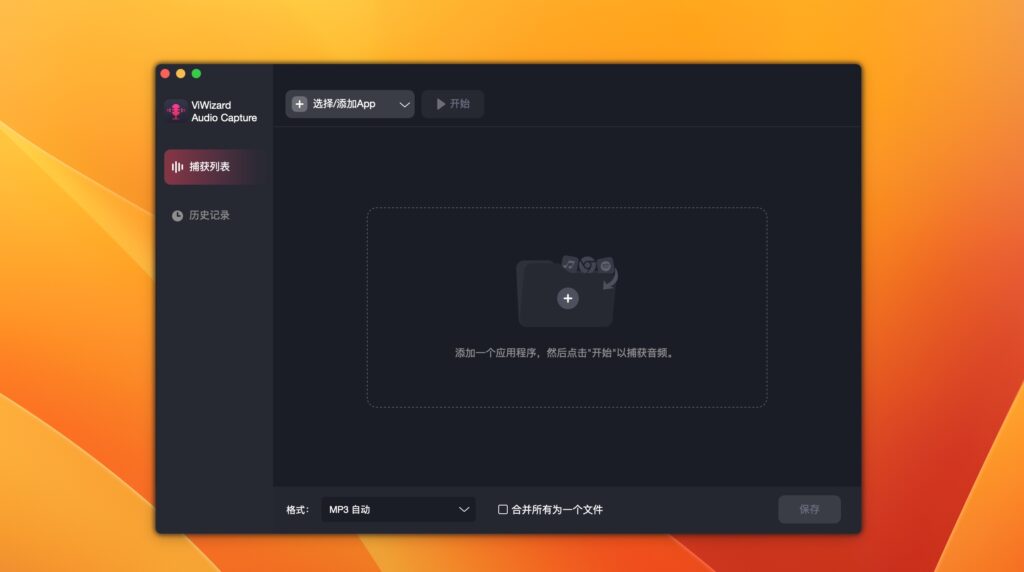Open the 捕获列表 capture list tab

pyautogui.click(x=216, y=167)
